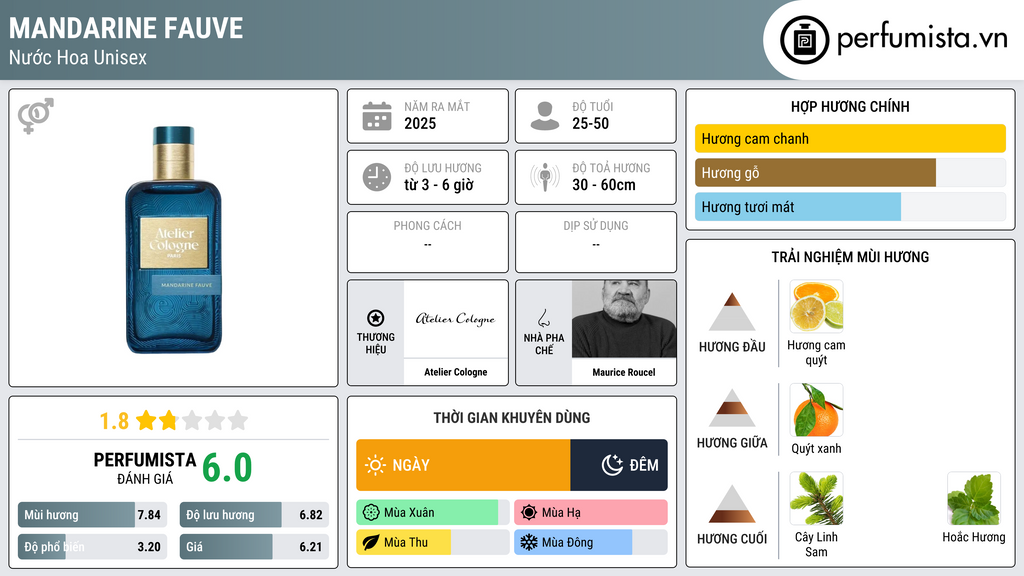This screenshot has height=576, width=1024.
Task: Click the Hoắc Hương patchouli image
Action: (x=974, y=498)
